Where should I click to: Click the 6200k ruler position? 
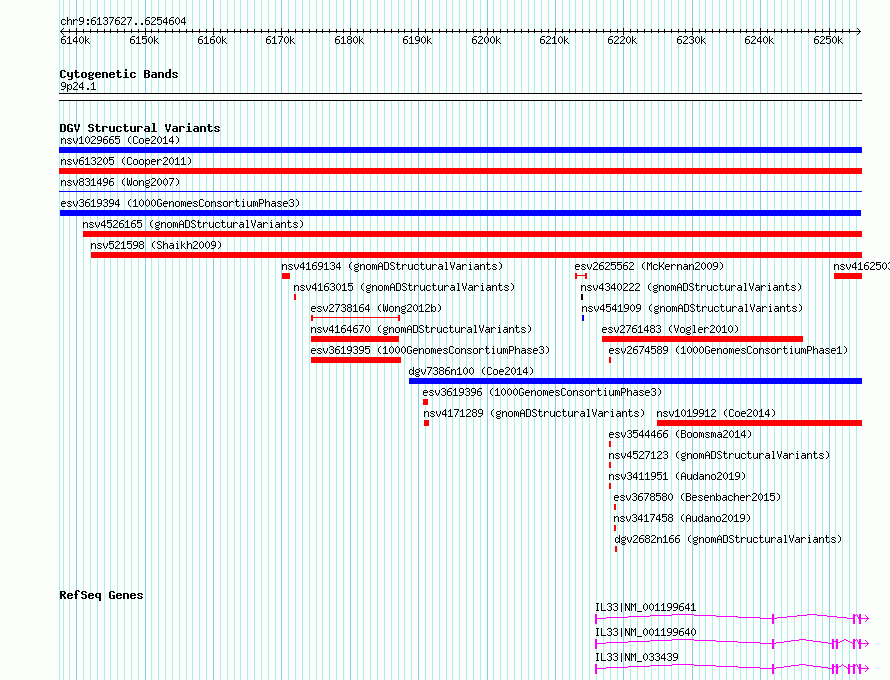pos(486,40)
